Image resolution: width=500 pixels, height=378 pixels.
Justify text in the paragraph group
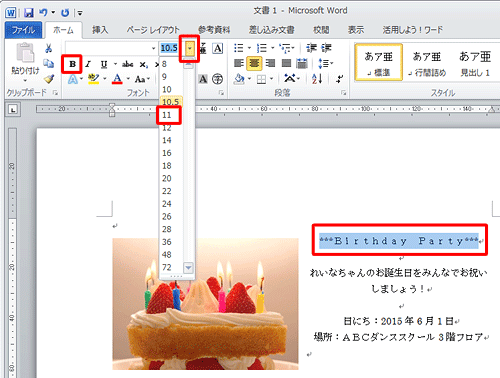286,63
